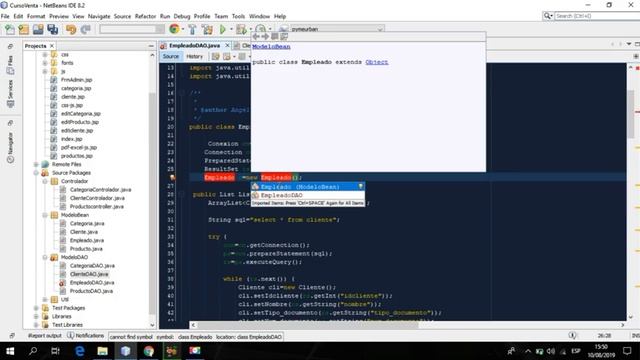Select ClienteDAO.java in Projects tree
The height and width of the screenshot is (360, 640).
89,274
